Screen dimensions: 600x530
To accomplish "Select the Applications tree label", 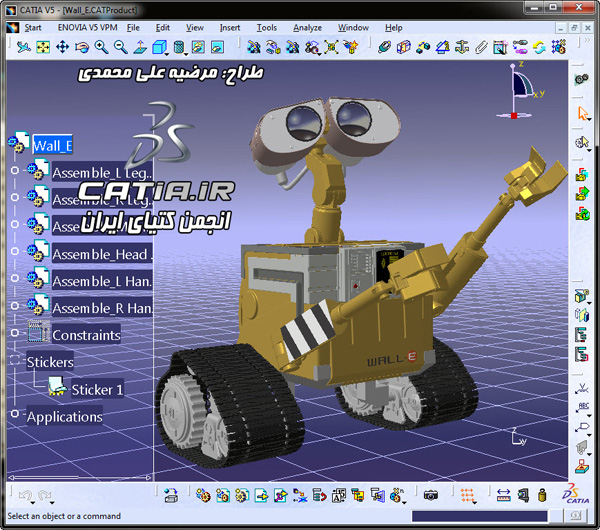I will point(64,416).
